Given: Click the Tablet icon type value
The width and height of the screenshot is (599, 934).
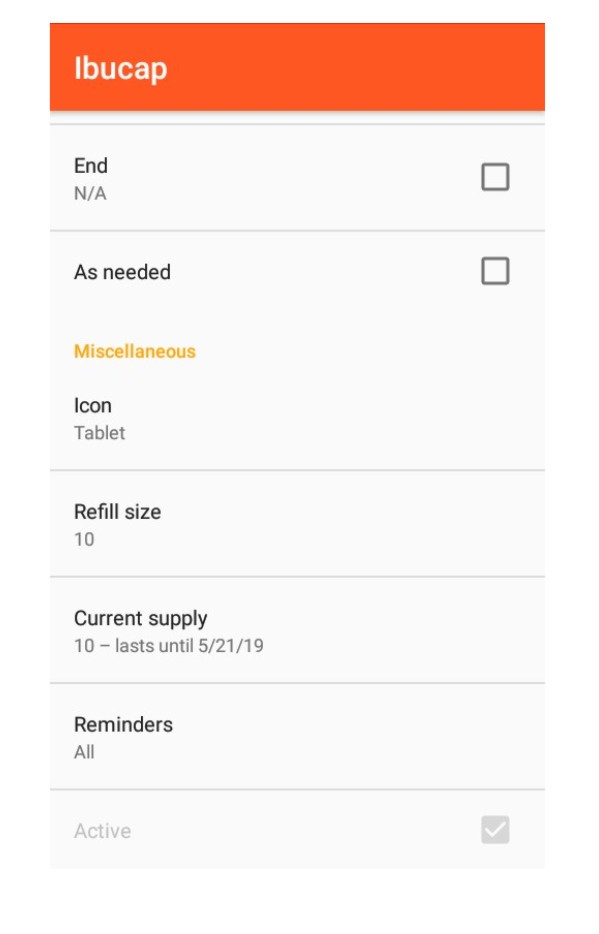Looking at the screenshot, I should tap(99, 432).
